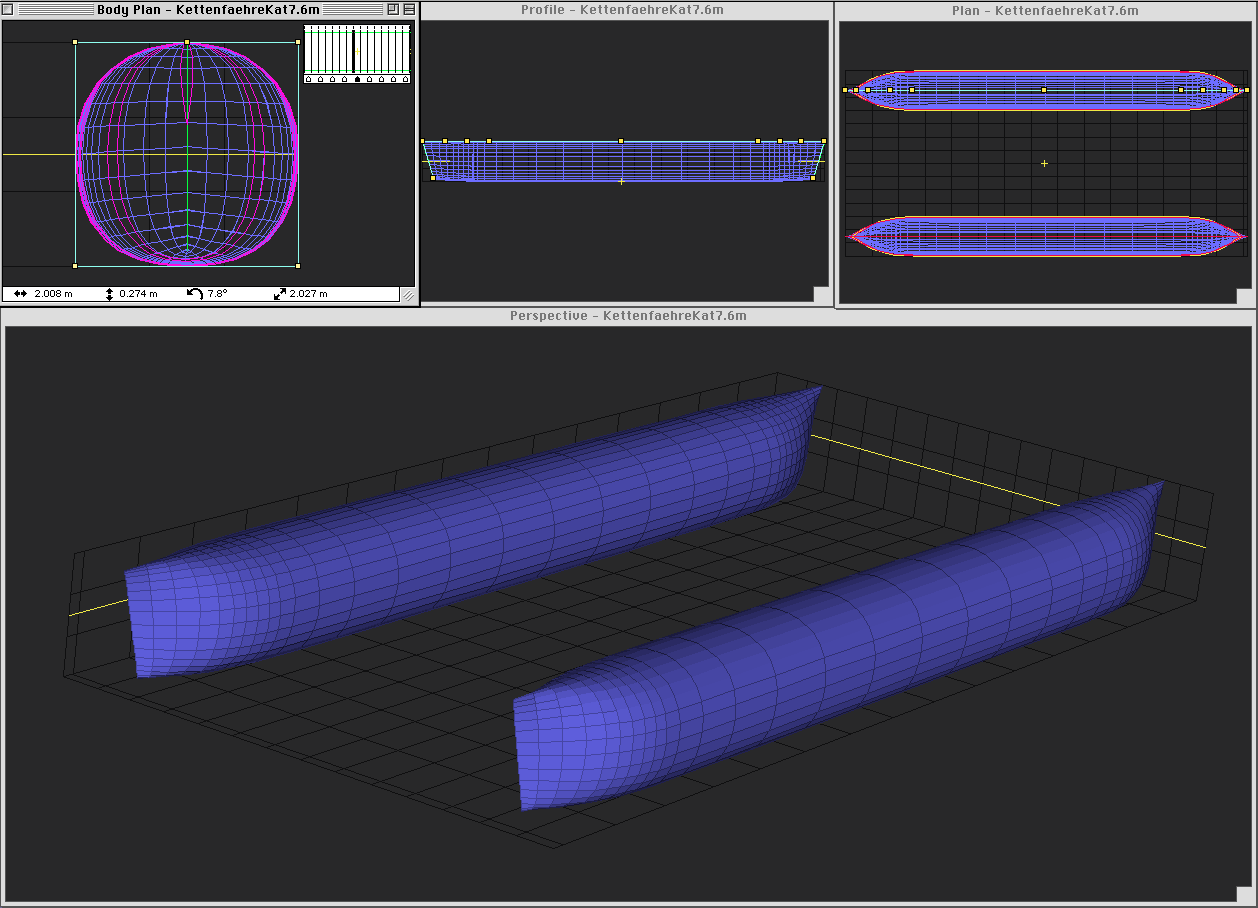The height and width of the screenshot is (908, 1258).
Task: Click the Body Plan window zoom box
Action: coord(392,9)
